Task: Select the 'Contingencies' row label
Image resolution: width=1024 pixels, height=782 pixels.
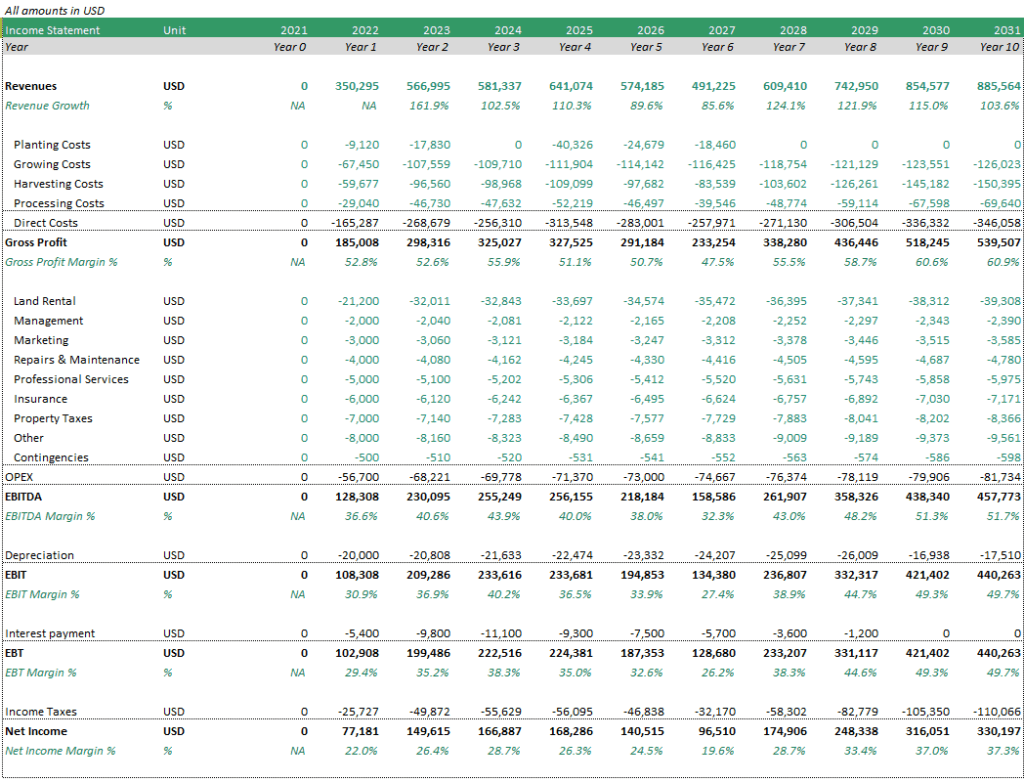Action: coord(51,458)
